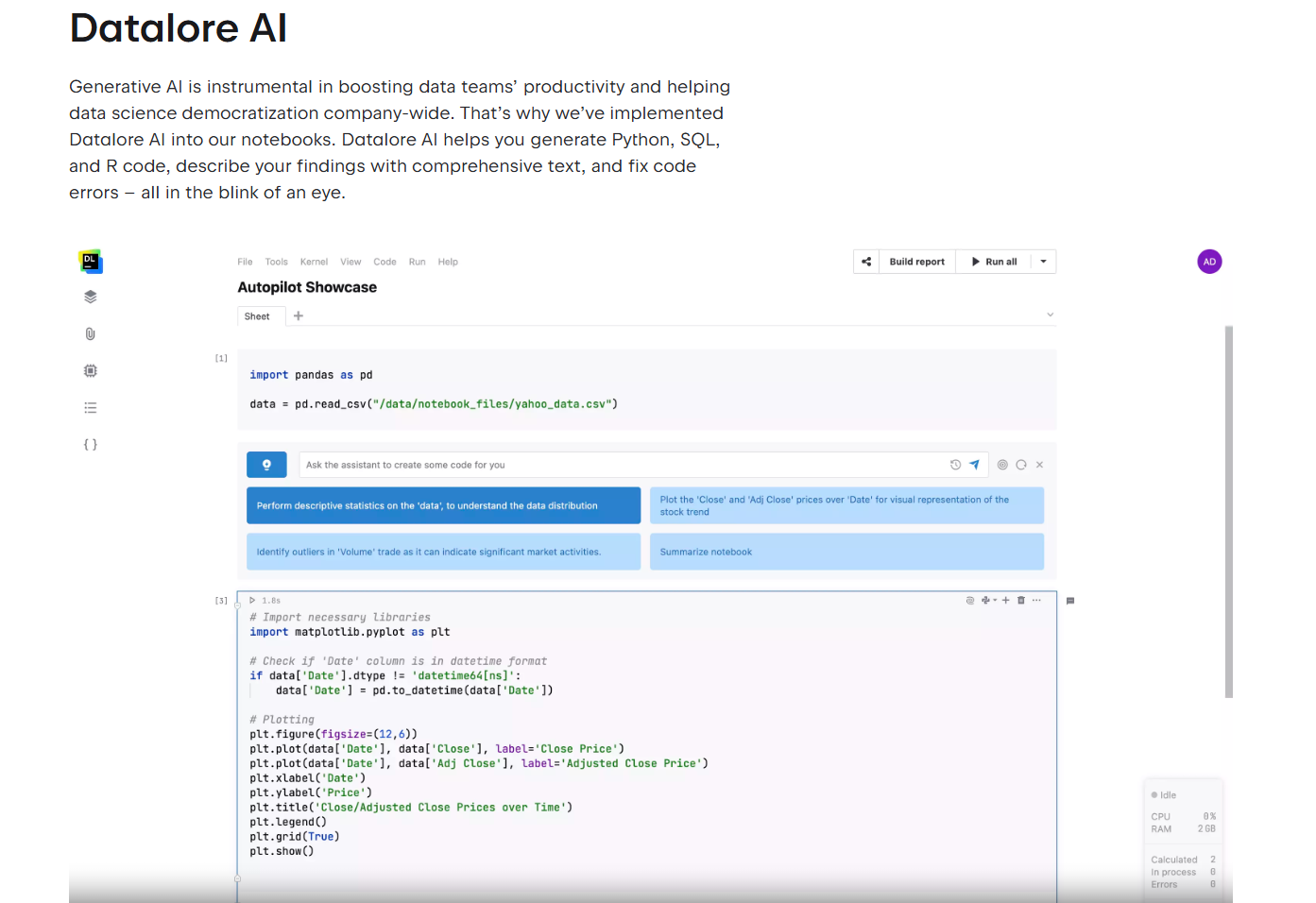The image size is (1316, 903).
Task: Click the notebook vertical scrollbar
Action: [1228, 511]
